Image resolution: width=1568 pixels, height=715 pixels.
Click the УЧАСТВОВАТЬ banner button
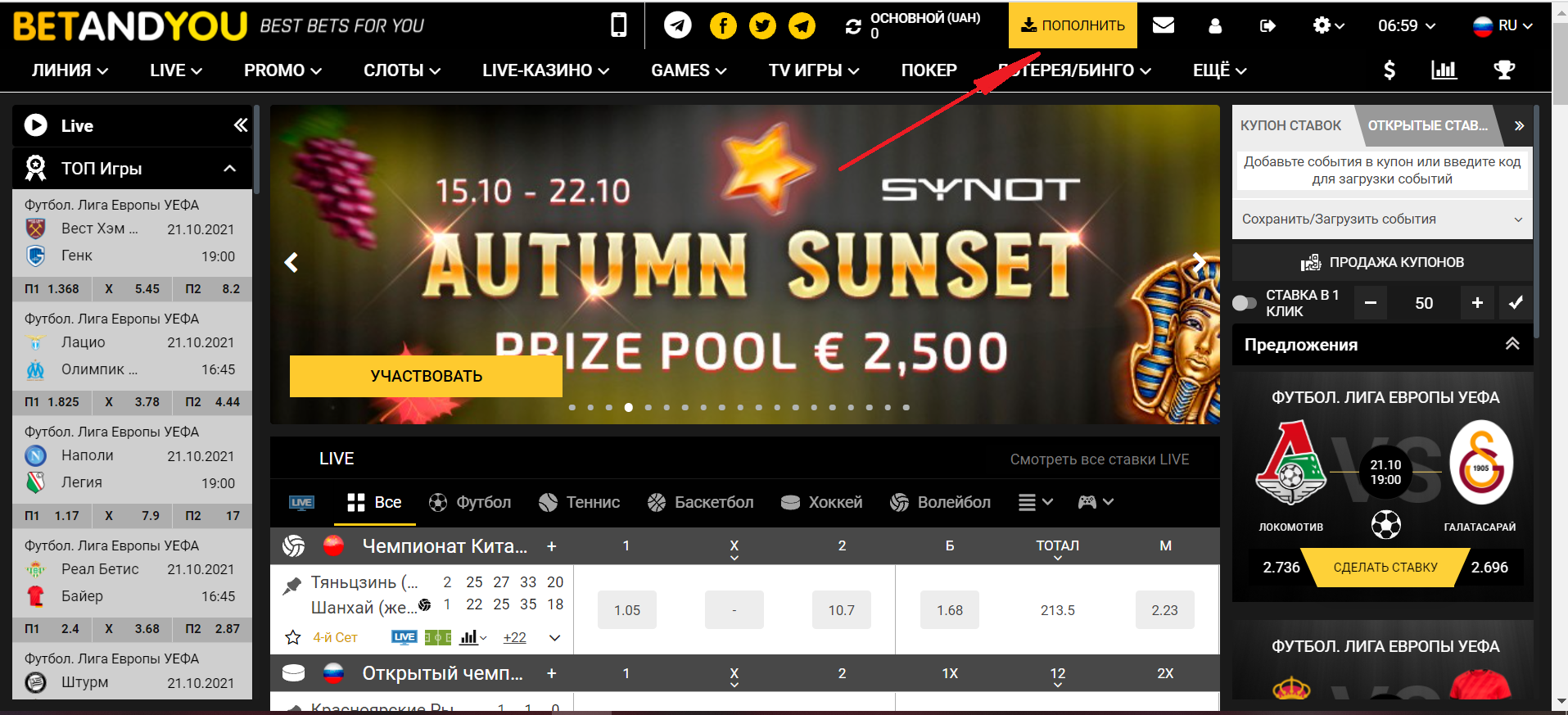pos(426,376)
